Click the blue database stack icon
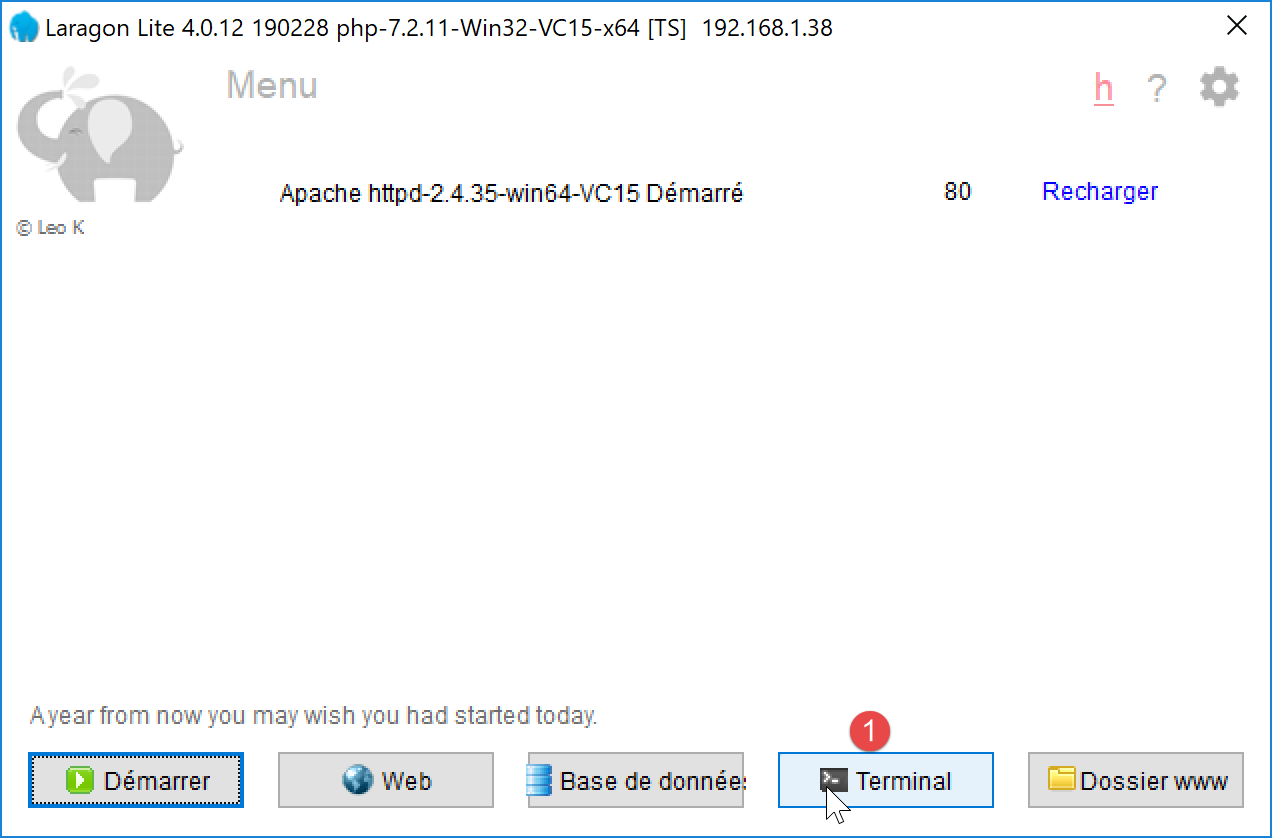Screen dimensions: 1272x838 540,780
